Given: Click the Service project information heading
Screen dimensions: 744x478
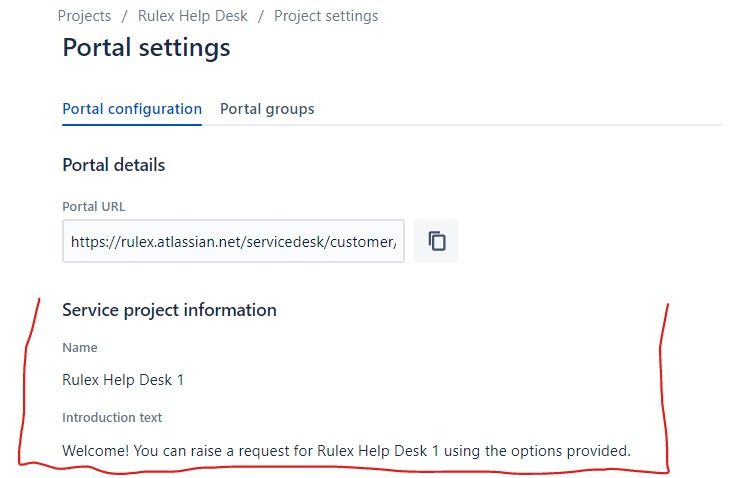Looking at the screenshot, I should (x=169, y=310).
